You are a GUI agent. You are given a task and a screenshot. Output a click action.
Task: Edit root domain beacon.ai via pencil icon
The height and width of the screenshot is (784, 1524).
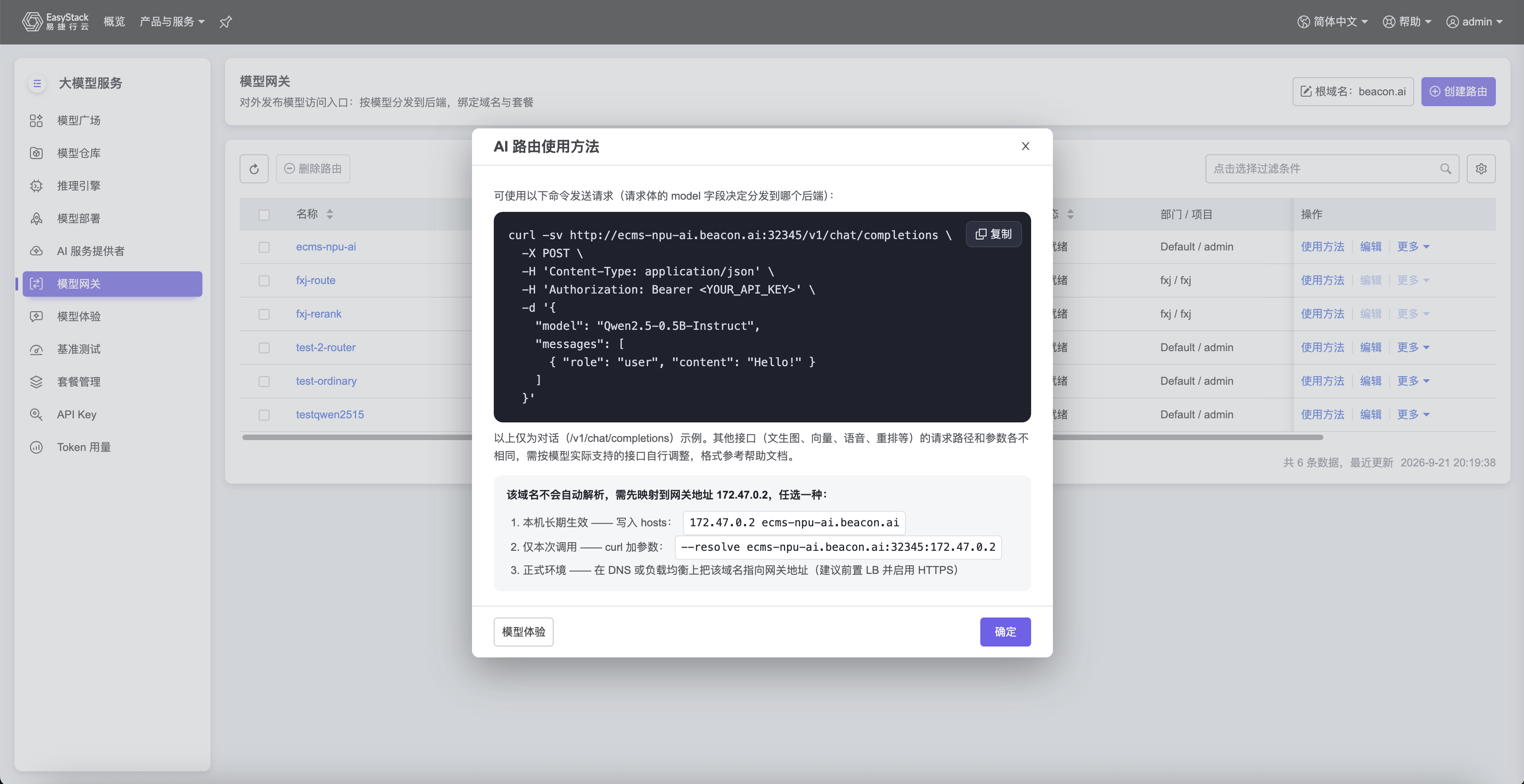click(x=1306, y=92)
